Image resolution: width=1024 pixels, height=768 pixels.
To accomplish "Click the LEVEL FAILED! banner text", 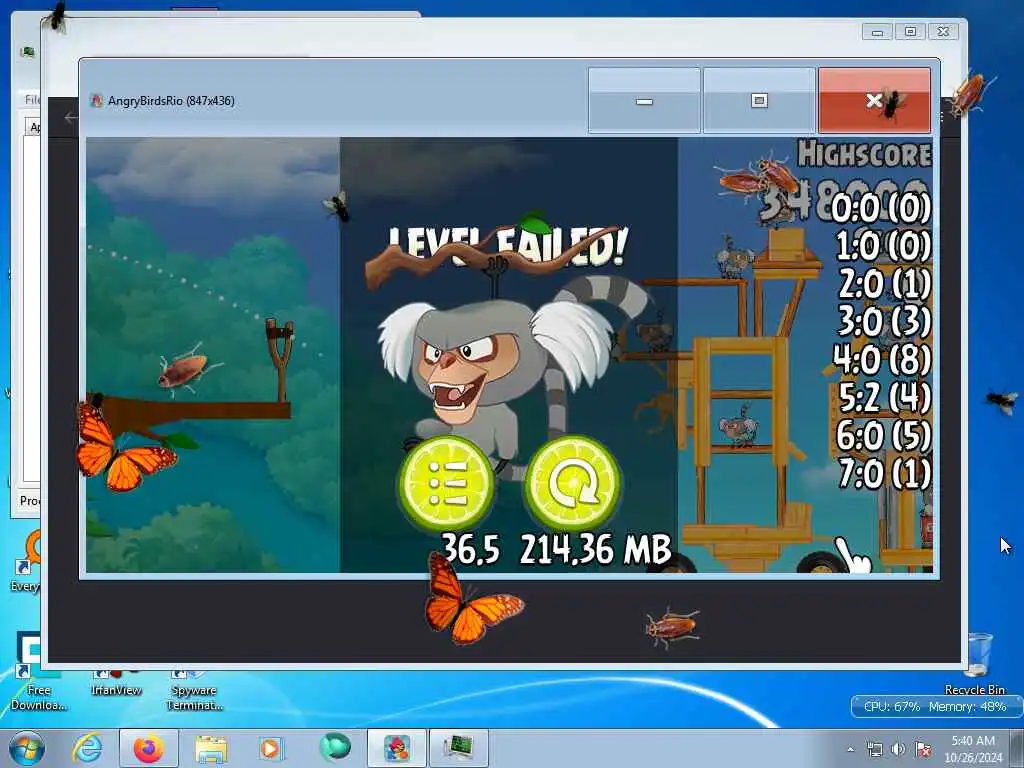I will tap(508, 246).
